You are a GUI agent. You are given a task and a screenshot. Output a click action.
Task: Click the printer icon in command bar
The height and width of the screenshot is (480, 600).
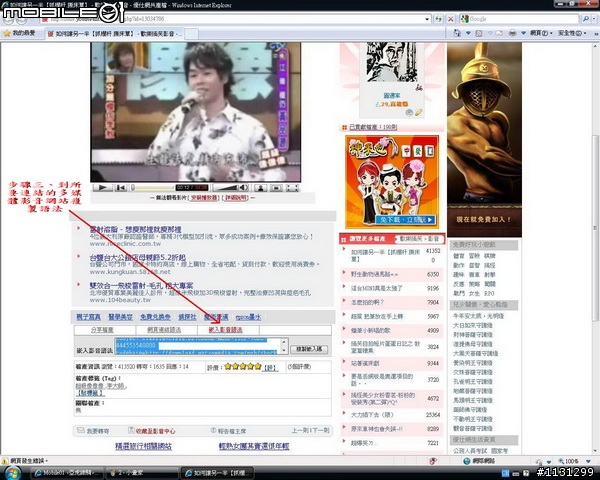click(513, 33)
